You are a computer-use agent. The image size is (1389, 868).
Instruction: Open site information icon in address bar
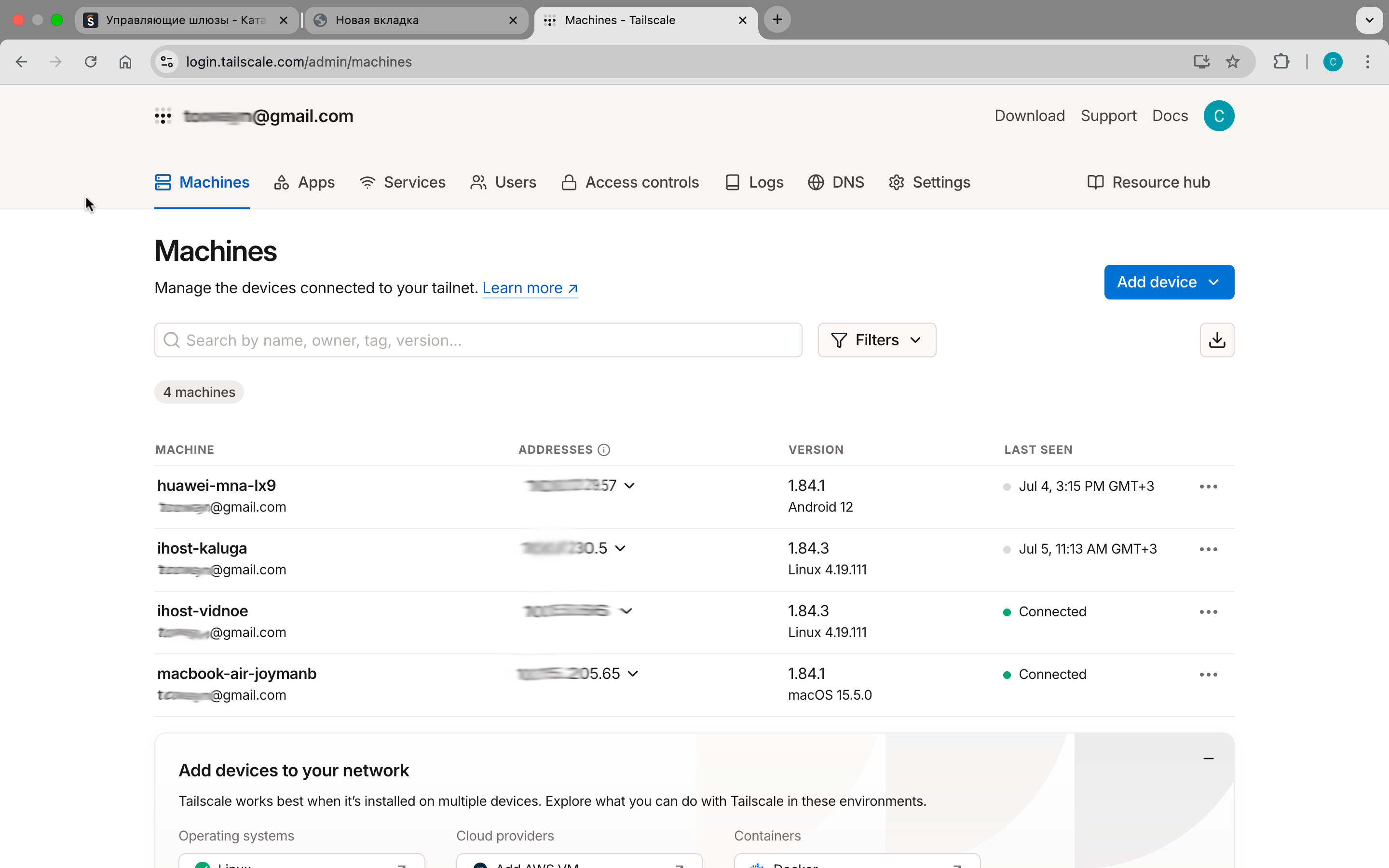click(x=167, y=61)
